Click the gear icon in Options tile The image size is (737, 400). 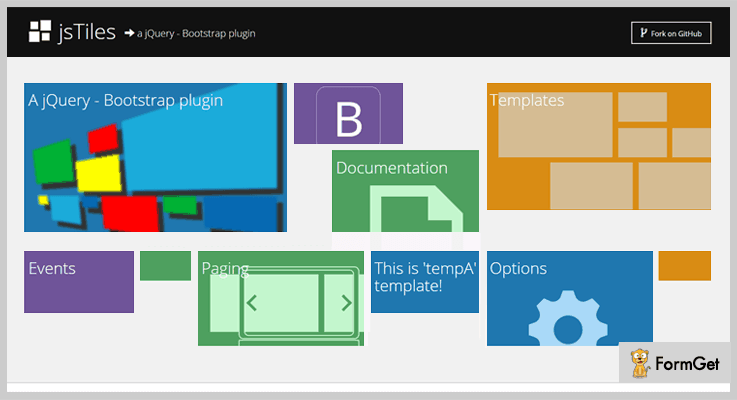tap(568, 318)
